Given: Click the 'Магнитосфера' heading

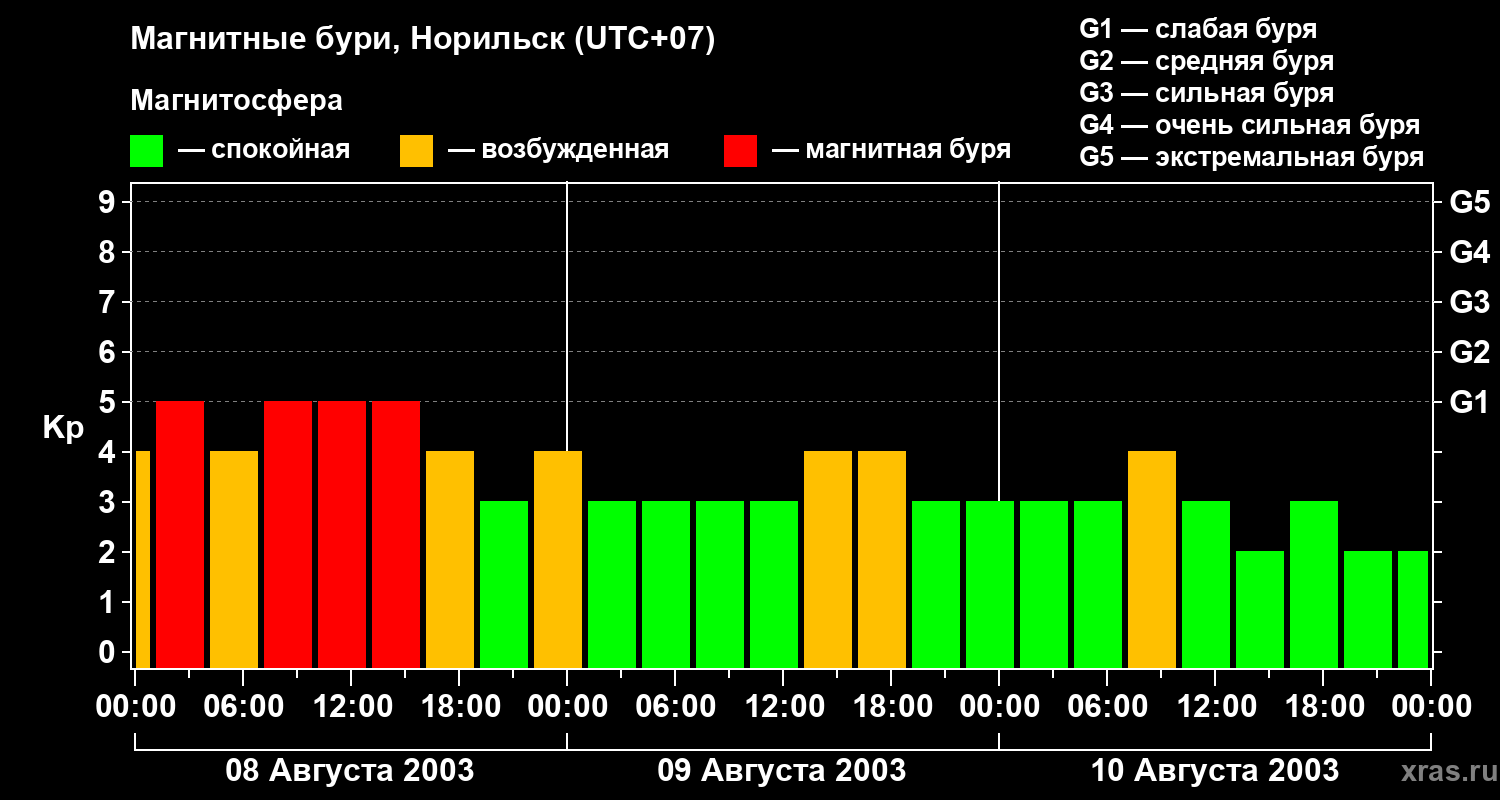Looking at the screenshot, I should [236, 101].
